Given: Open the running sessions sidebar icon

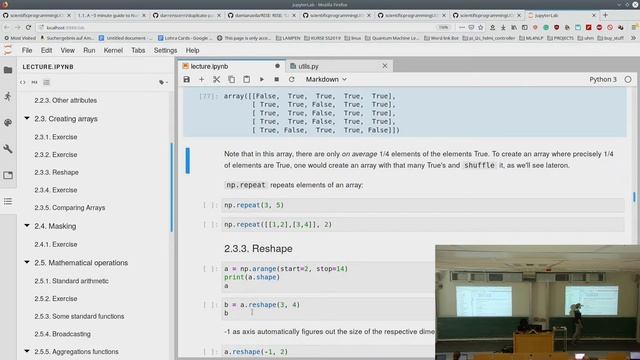Looking at the screenshot, I should point(8,96).
